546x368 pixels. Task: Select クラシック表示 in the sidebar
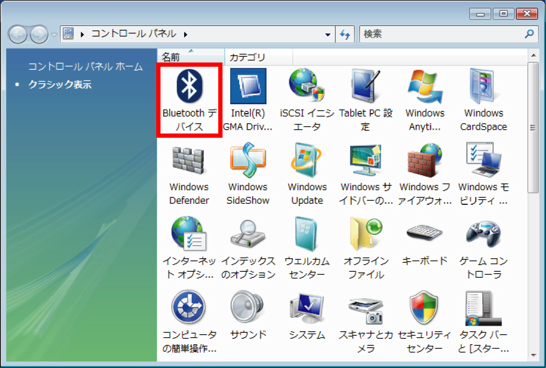tap(60, 84)
